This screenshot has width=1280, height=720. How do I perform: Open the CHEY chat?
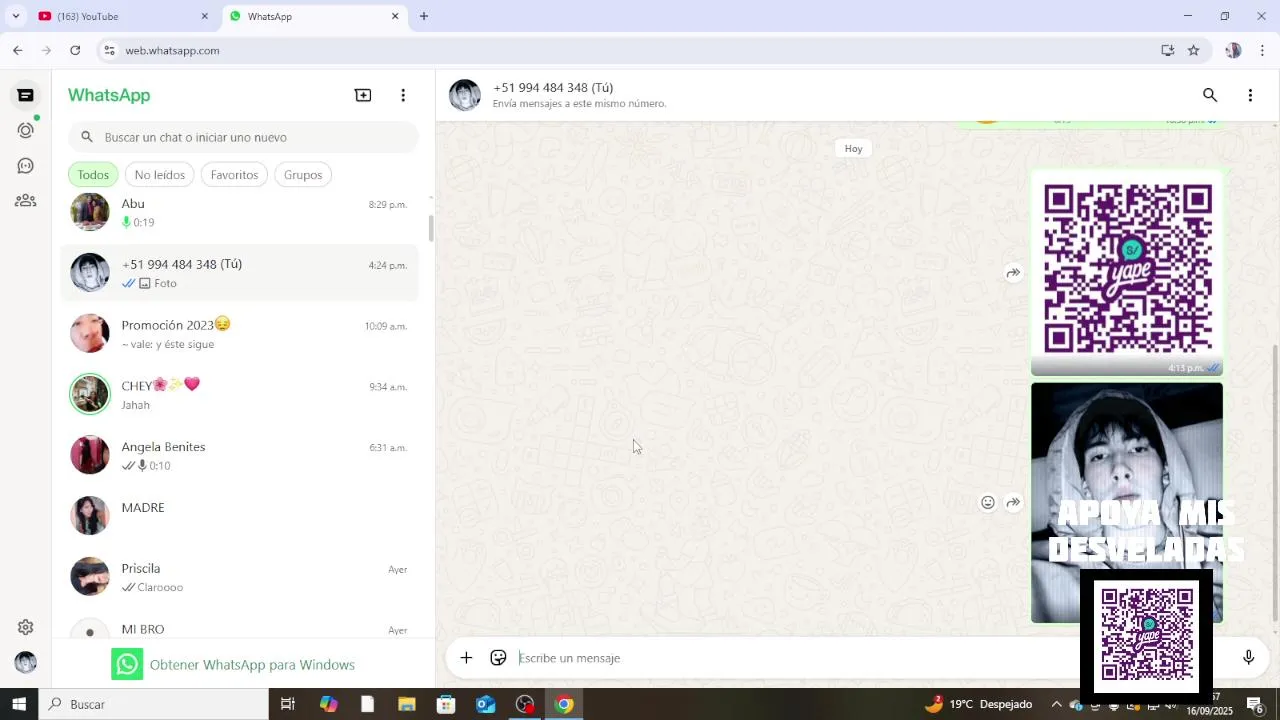coord(240,395)
